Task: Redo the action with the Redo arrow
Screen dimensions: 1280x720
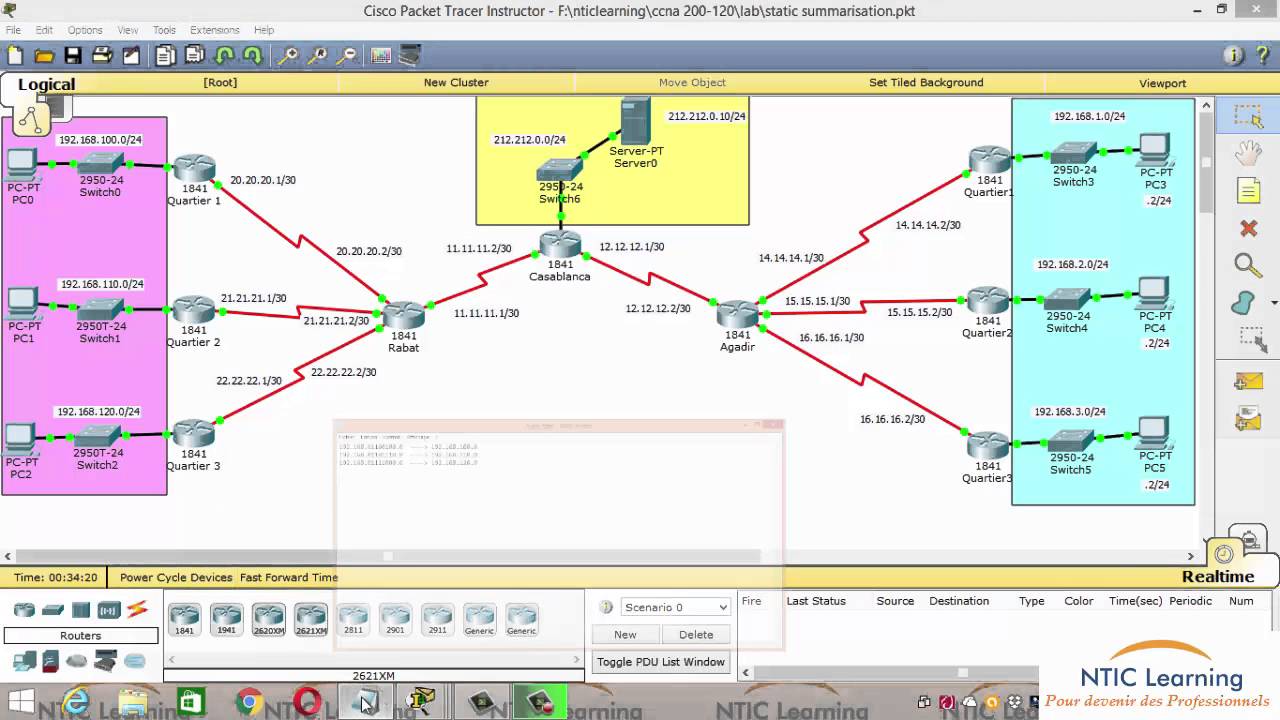Action: [253, 56]
